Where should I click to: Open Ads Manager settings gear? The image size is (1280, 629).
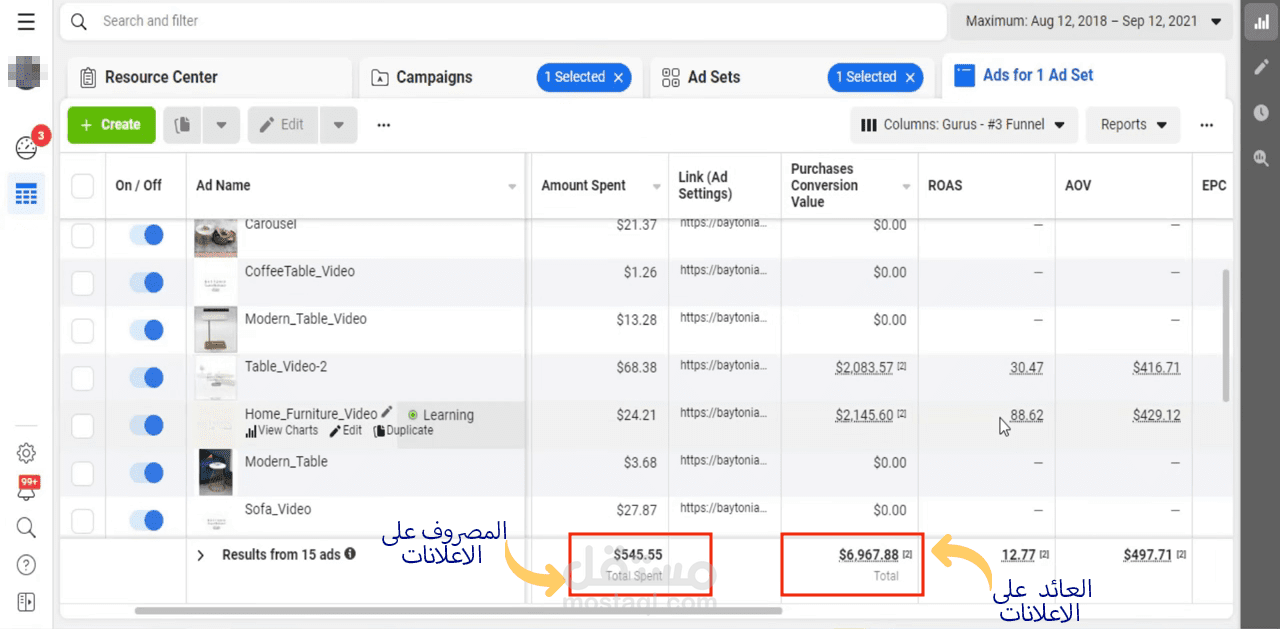click(26, 452)
